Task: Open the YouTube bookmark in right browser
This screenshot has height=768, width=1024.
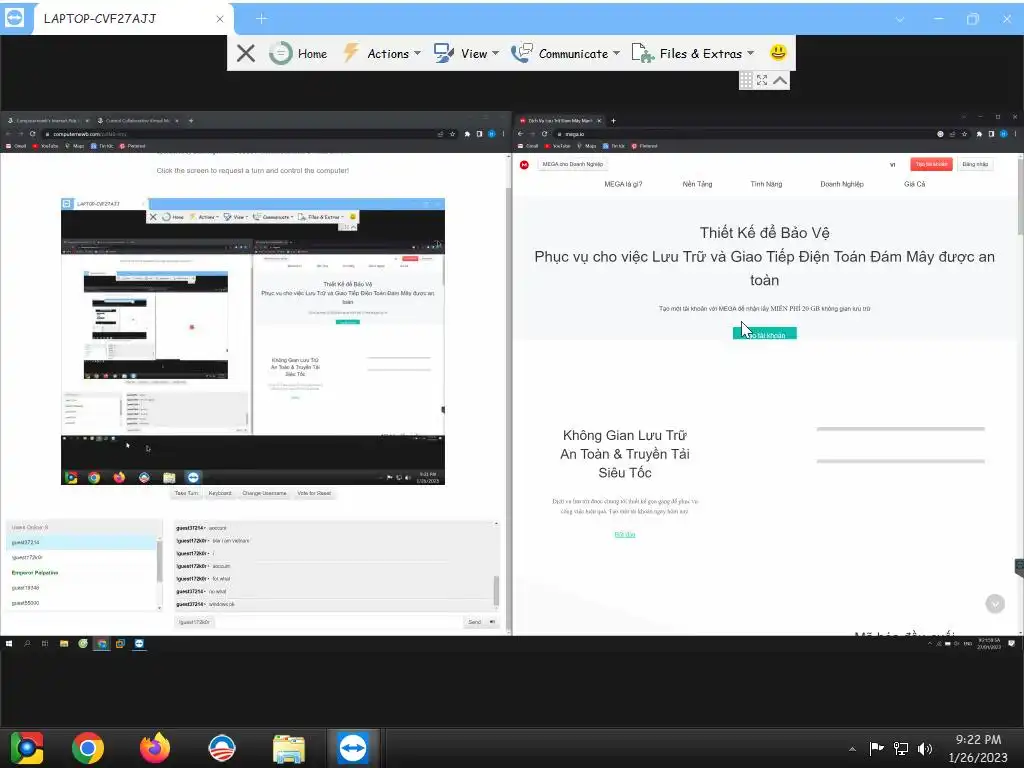Action: click(x=558, y=146)
